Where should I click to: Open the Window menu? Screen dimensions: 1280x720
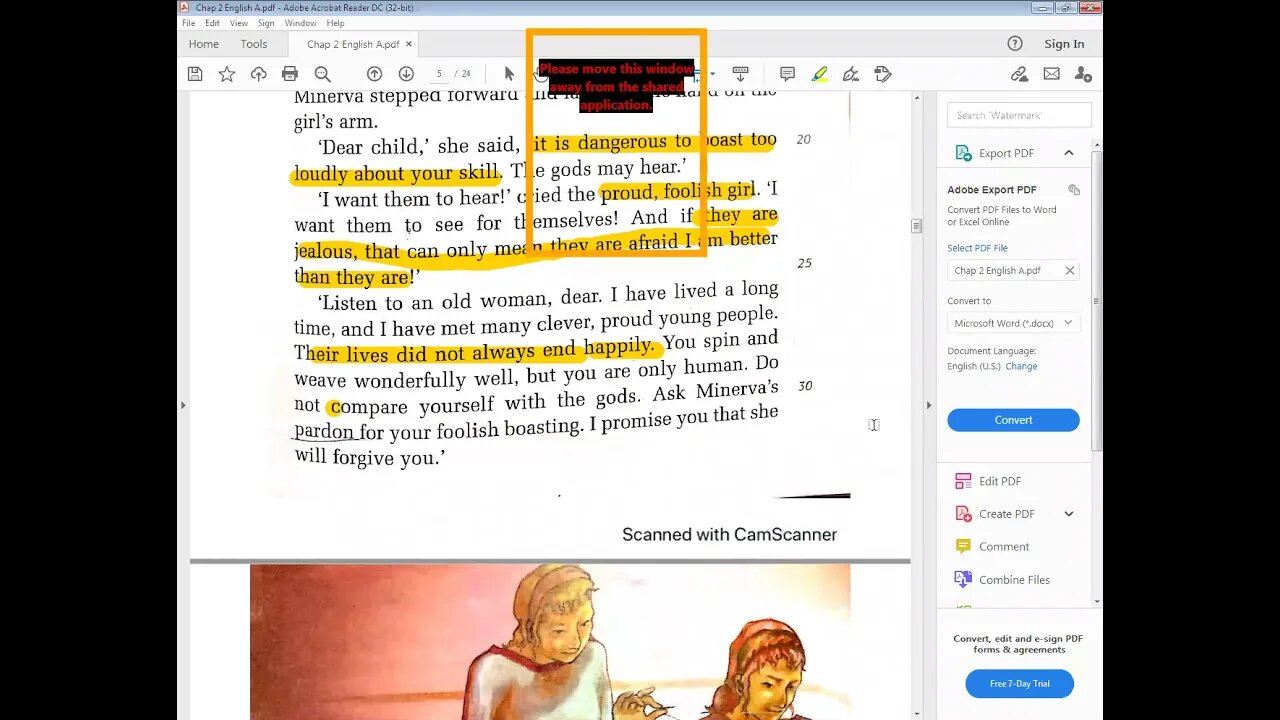click(x=300, y=23)
